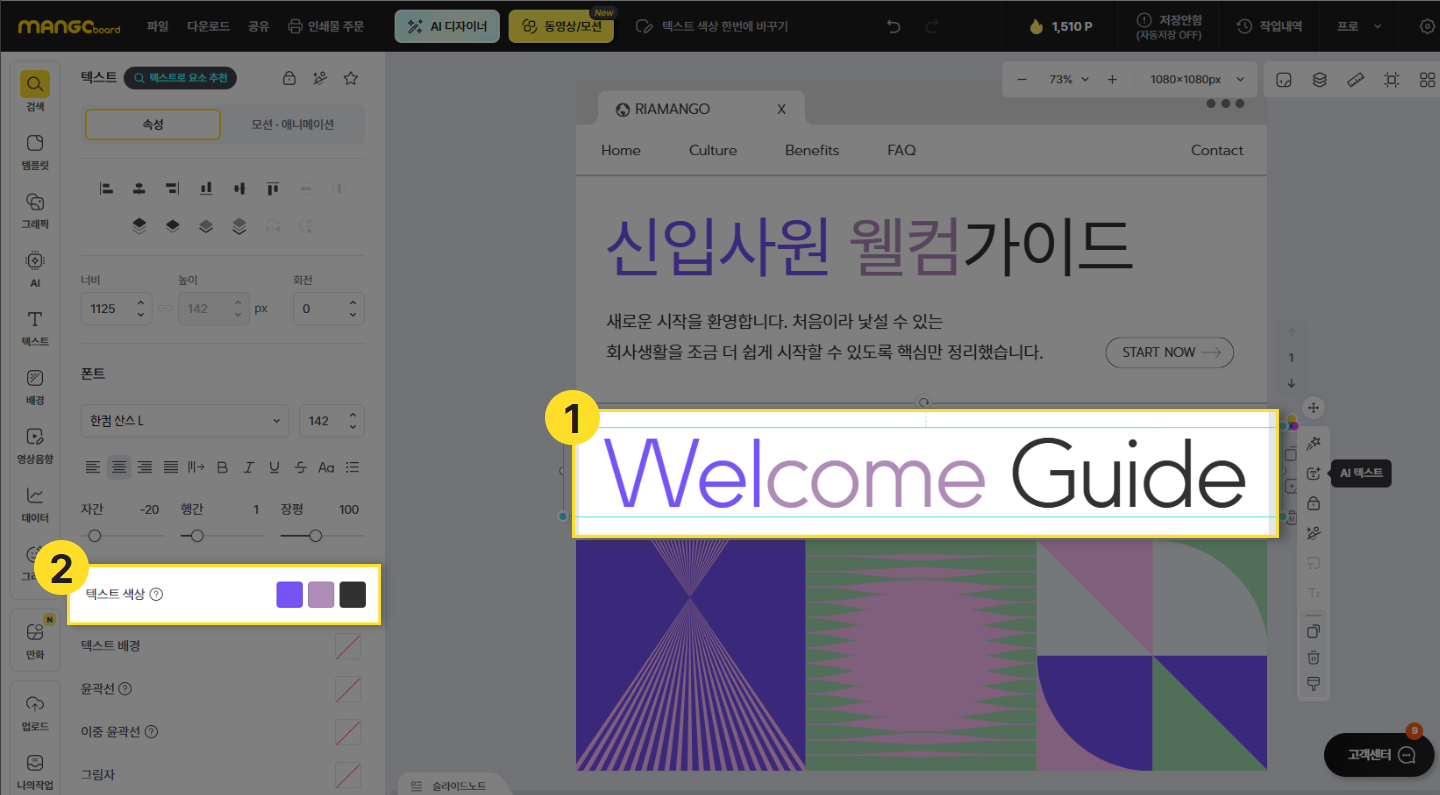The height and width of the screenshot is (795, 1440).
Task: Click the AI 디자이너 button
Action: pyautogui.click(x=447, y=26)
